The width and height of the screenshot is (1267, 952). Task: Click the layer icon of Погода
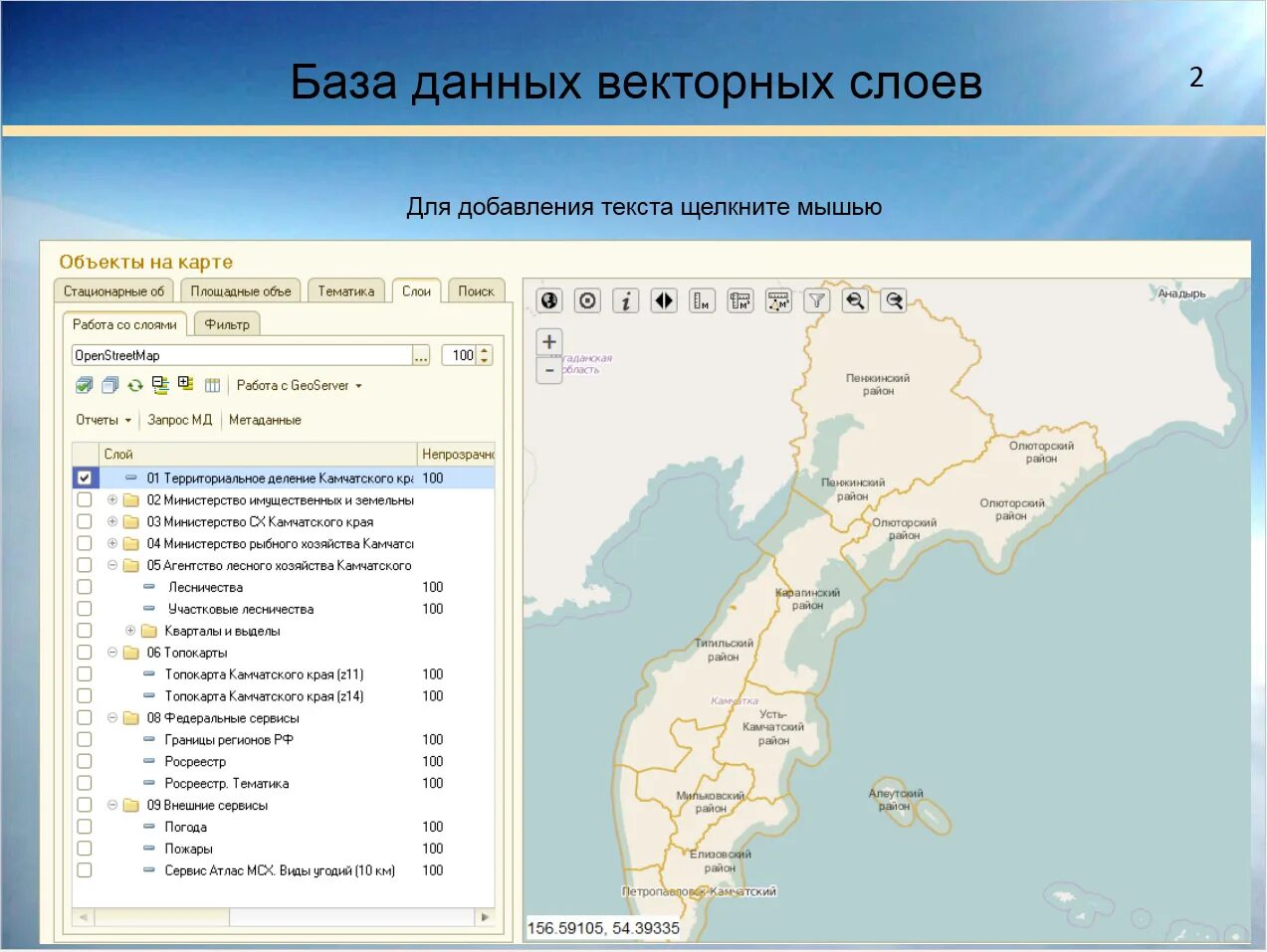149,827
